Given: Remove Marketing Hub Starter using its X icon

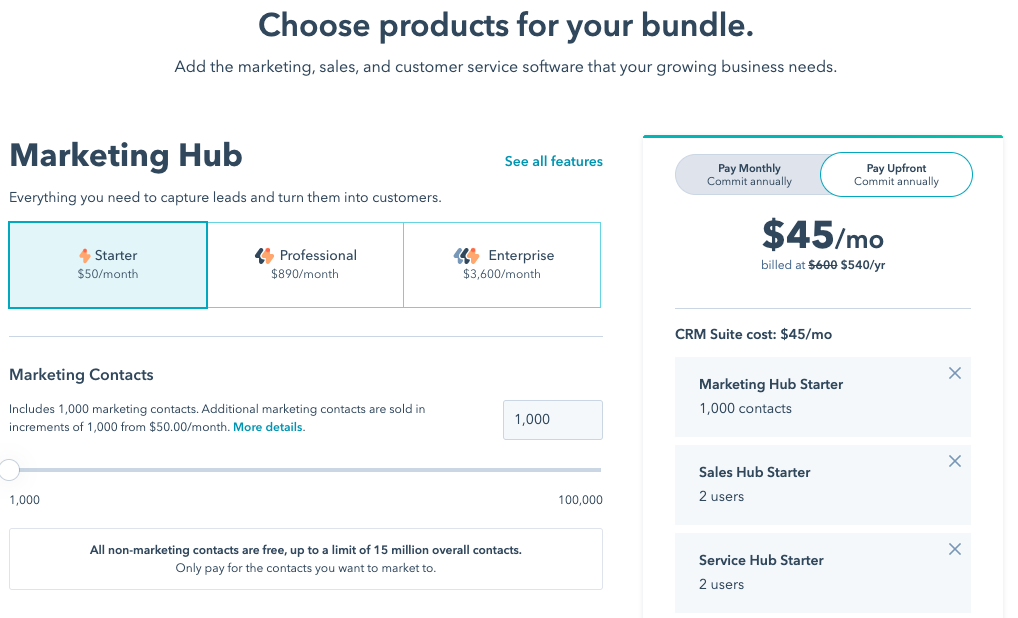Looking at the screenshot, I should tap(954, 372).
